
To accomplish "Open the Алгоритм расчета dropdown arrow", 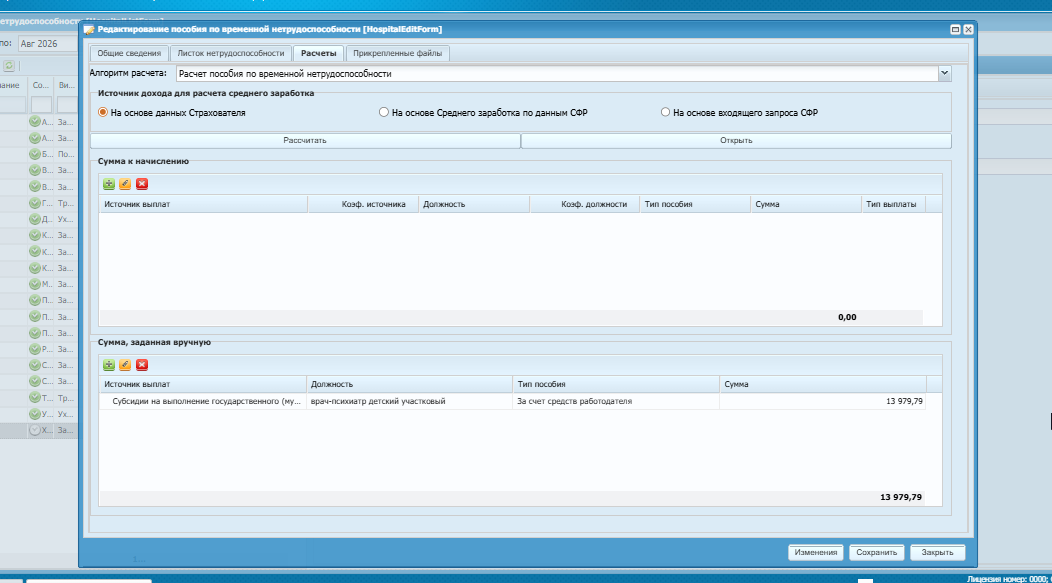I will (945, 73).
